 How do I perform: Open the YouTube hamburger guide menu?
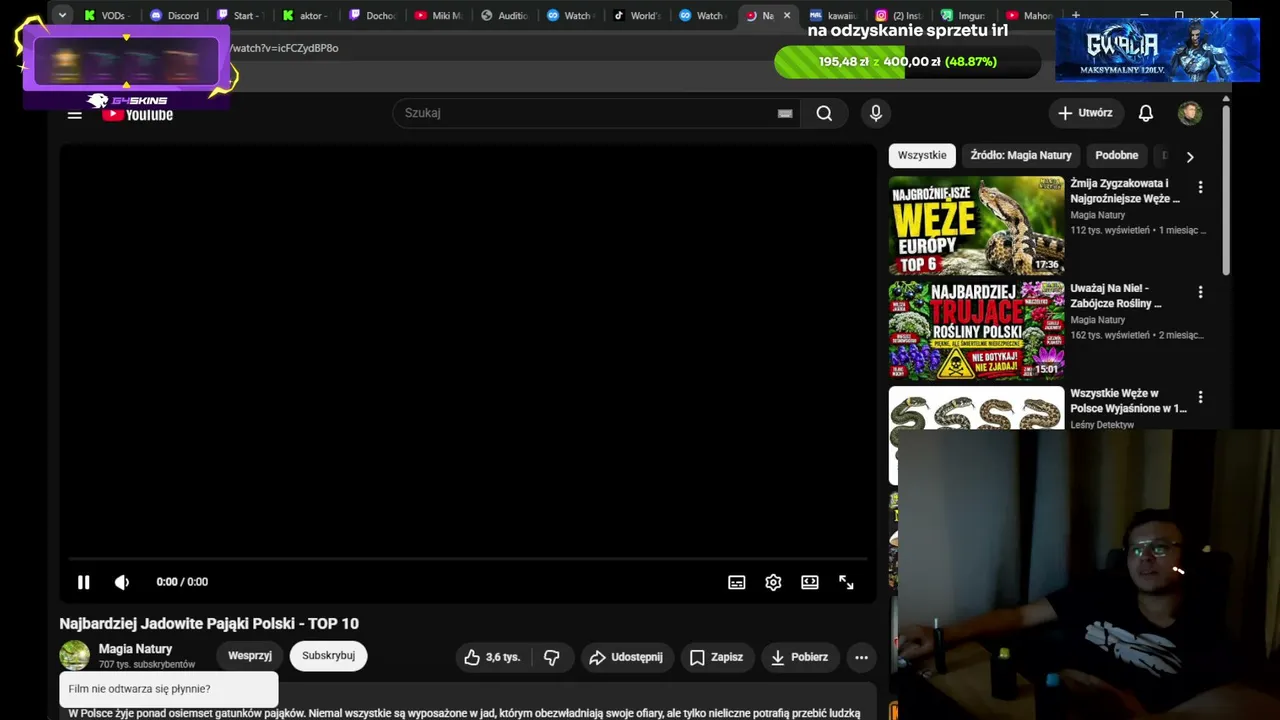(74, 114)
